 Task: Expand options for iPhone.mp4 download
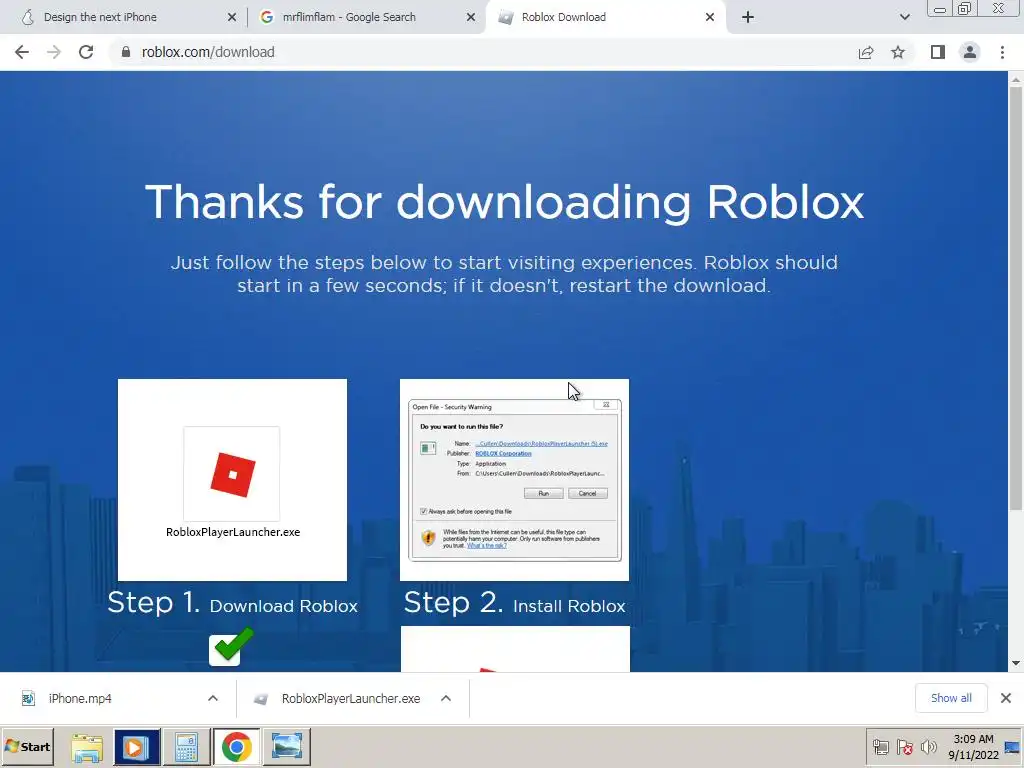click(x=213, y=698)
